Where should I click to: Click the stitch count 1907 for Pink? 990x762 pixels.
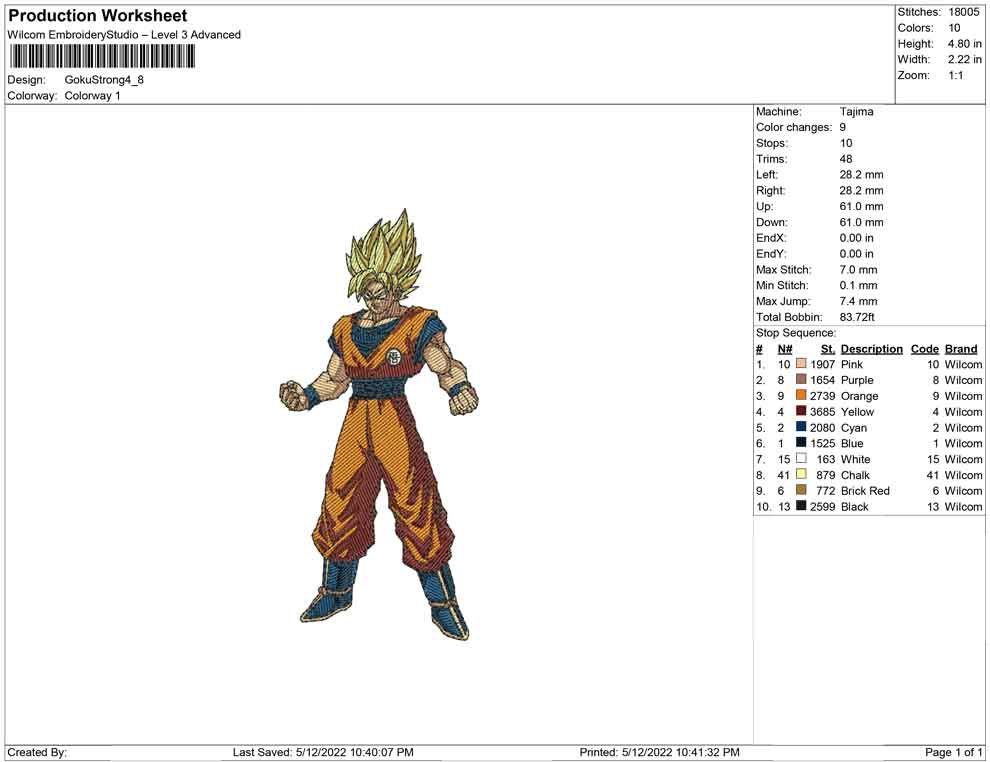point(822,364)
